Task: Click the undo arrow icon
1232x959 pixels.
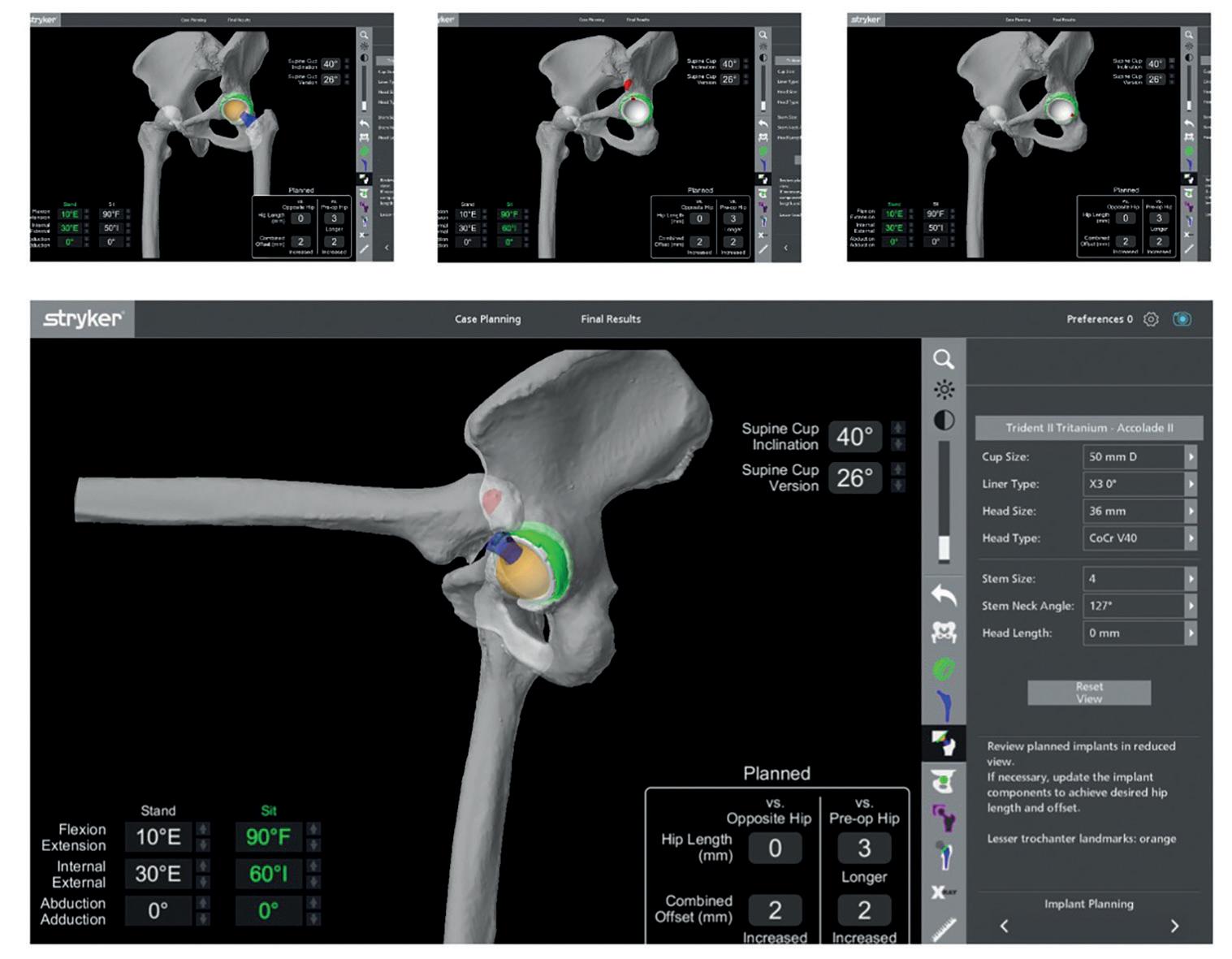Action: click(x=944, y=595)
